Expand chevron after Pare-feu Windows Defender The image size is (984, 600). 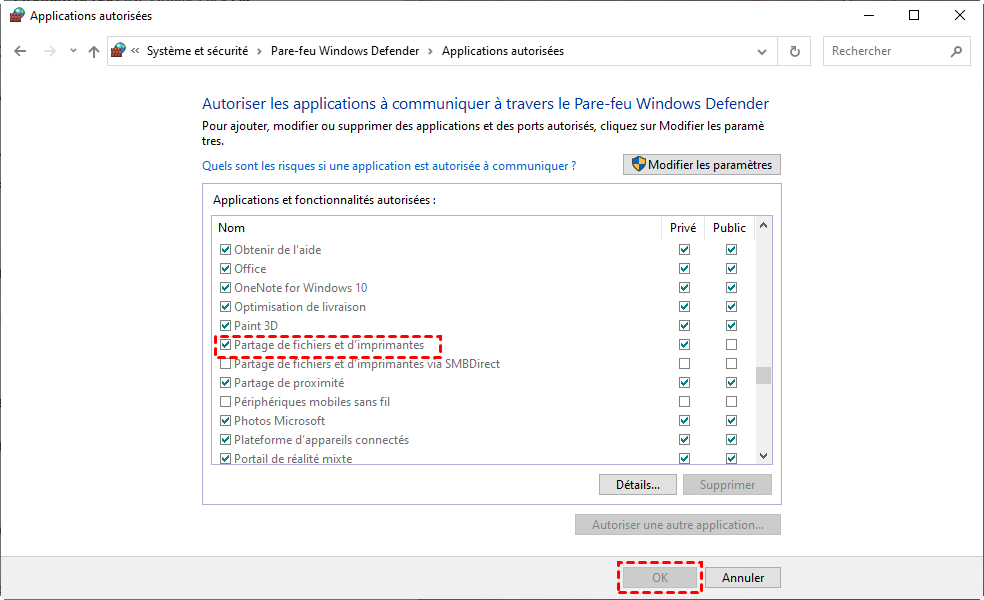click(430, 51)
